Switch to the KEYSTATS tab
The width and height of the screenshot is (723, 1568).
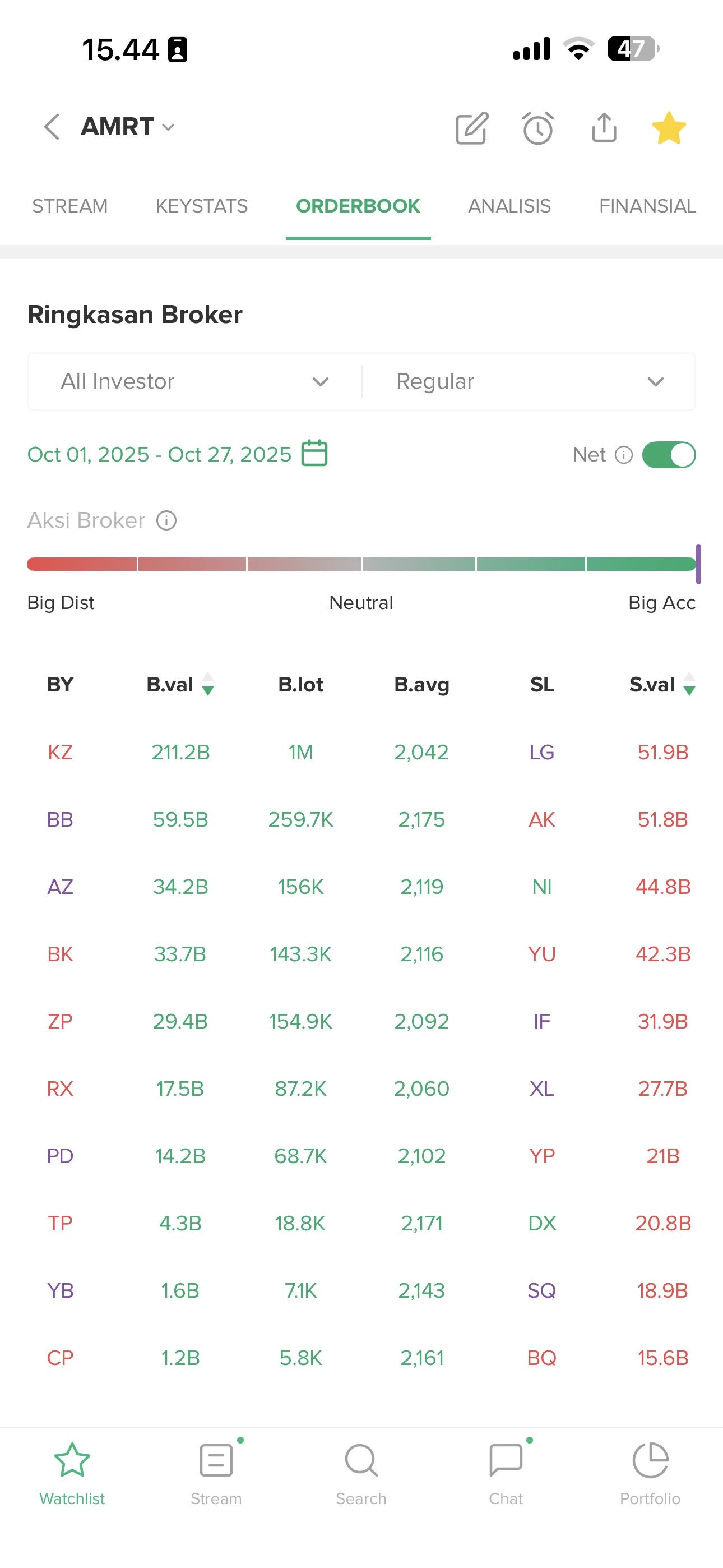point(201,206)
